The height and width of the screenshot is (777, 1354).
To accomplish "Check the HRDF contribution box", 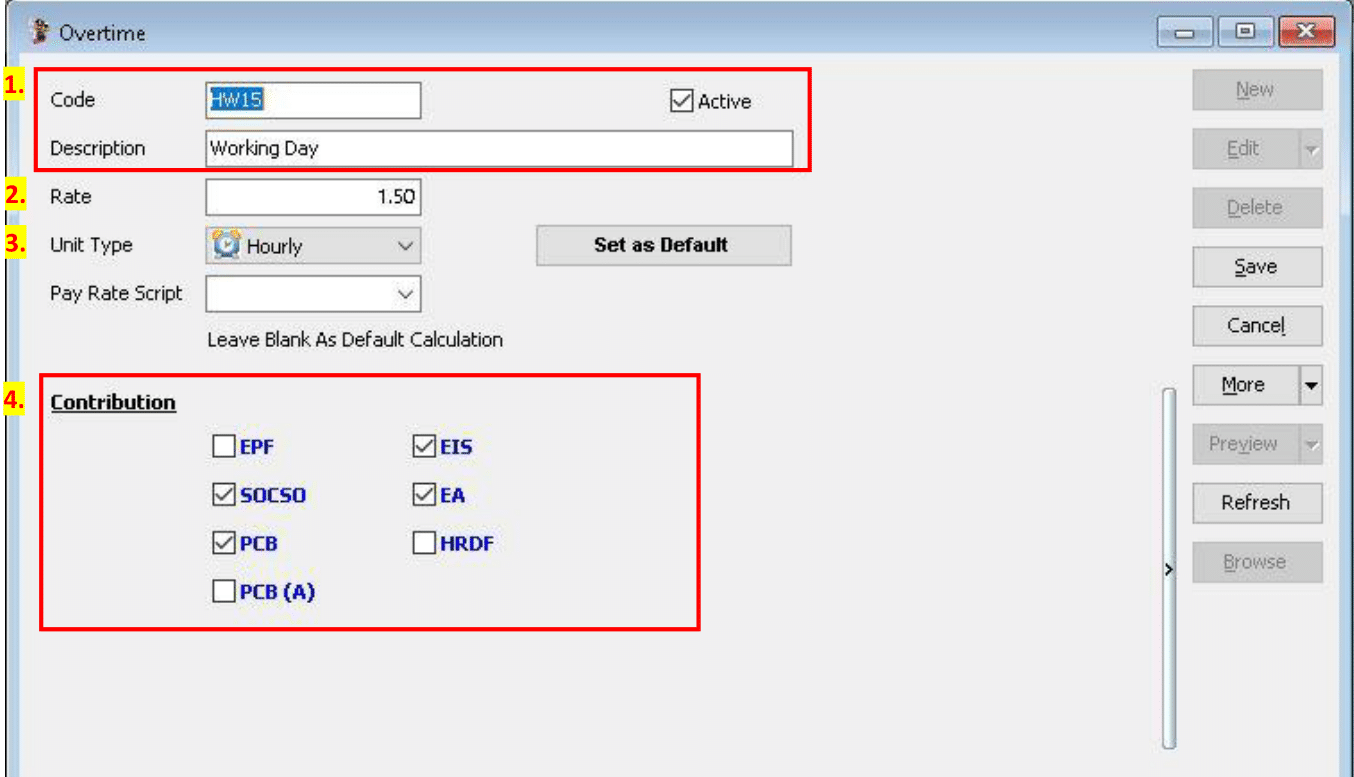I will (x=424, y=543).
